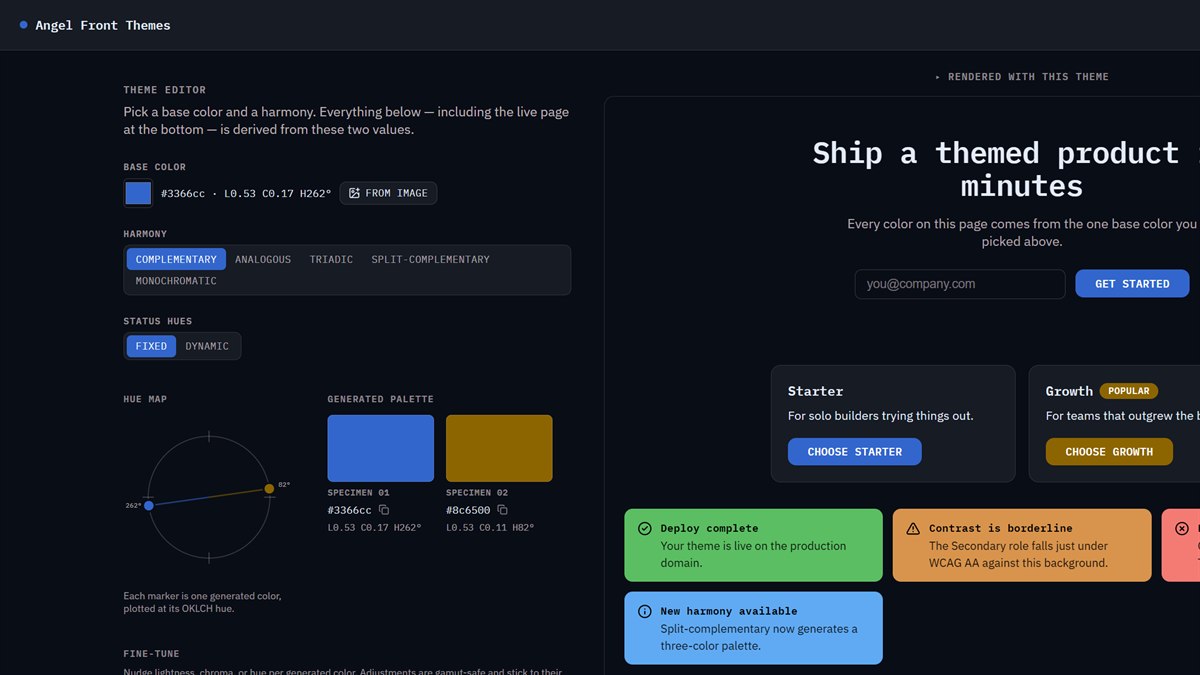Select the Monochromatic harmony
Viewport: 1200px width, 675px height.
(176, 281)
